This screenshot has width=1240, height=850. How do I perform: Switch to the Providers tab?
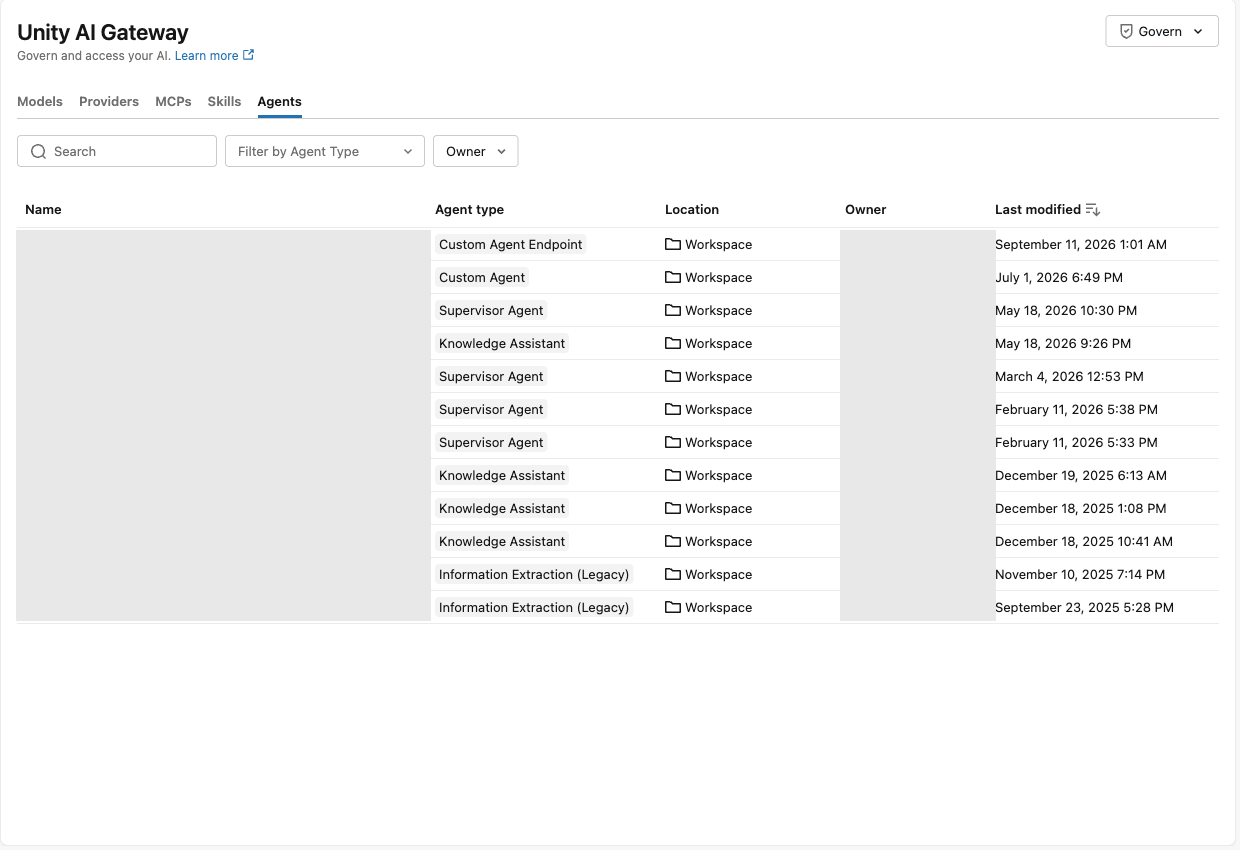[109, 101]
